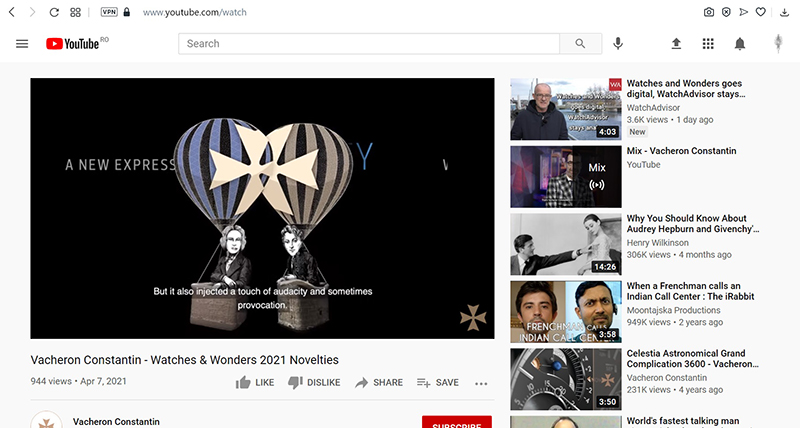
Task: Expand more actions with the three-dot menu
Action: 481,383
